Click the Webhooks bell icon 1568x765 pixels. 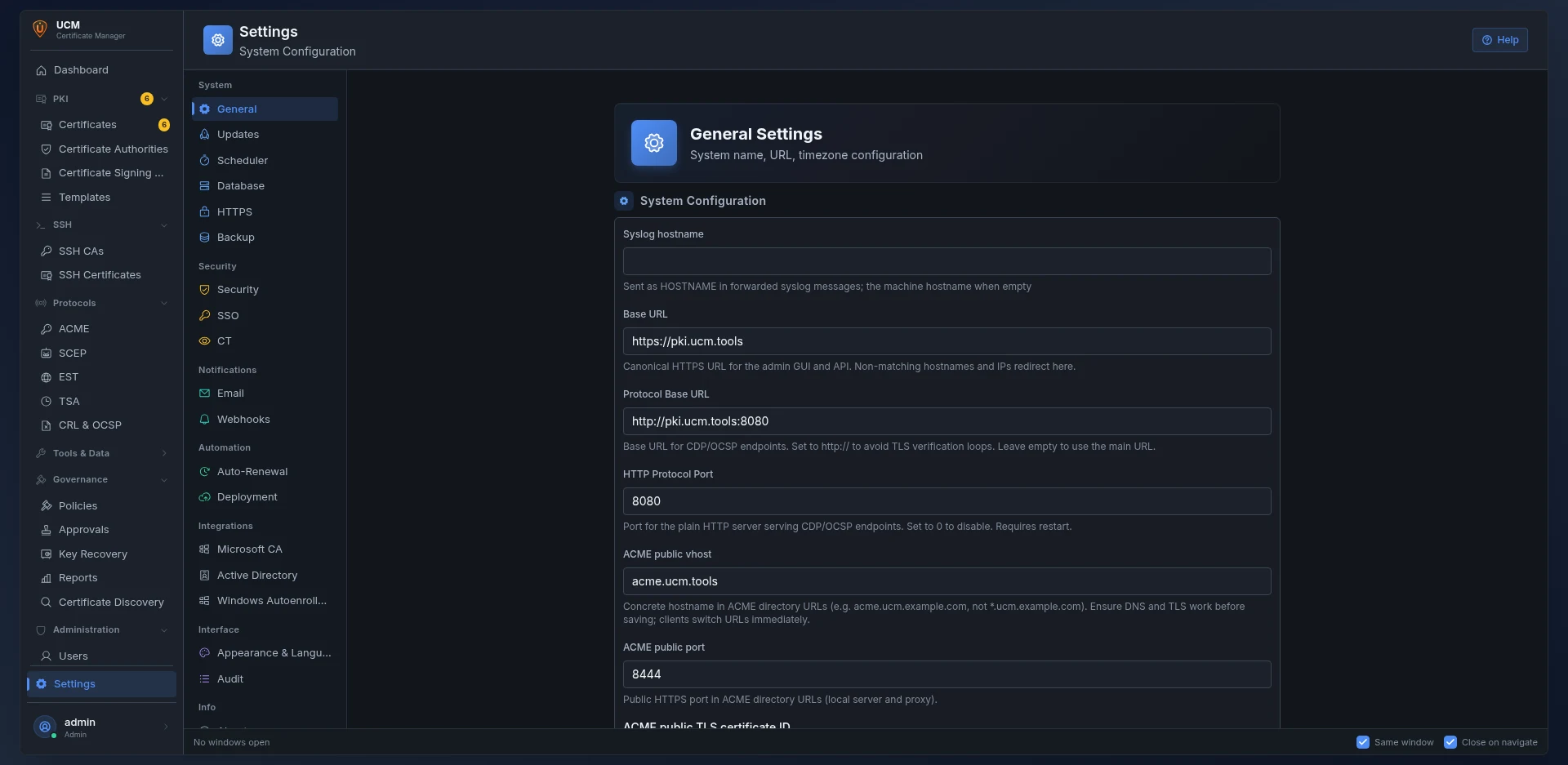click(x=204, y=420)
